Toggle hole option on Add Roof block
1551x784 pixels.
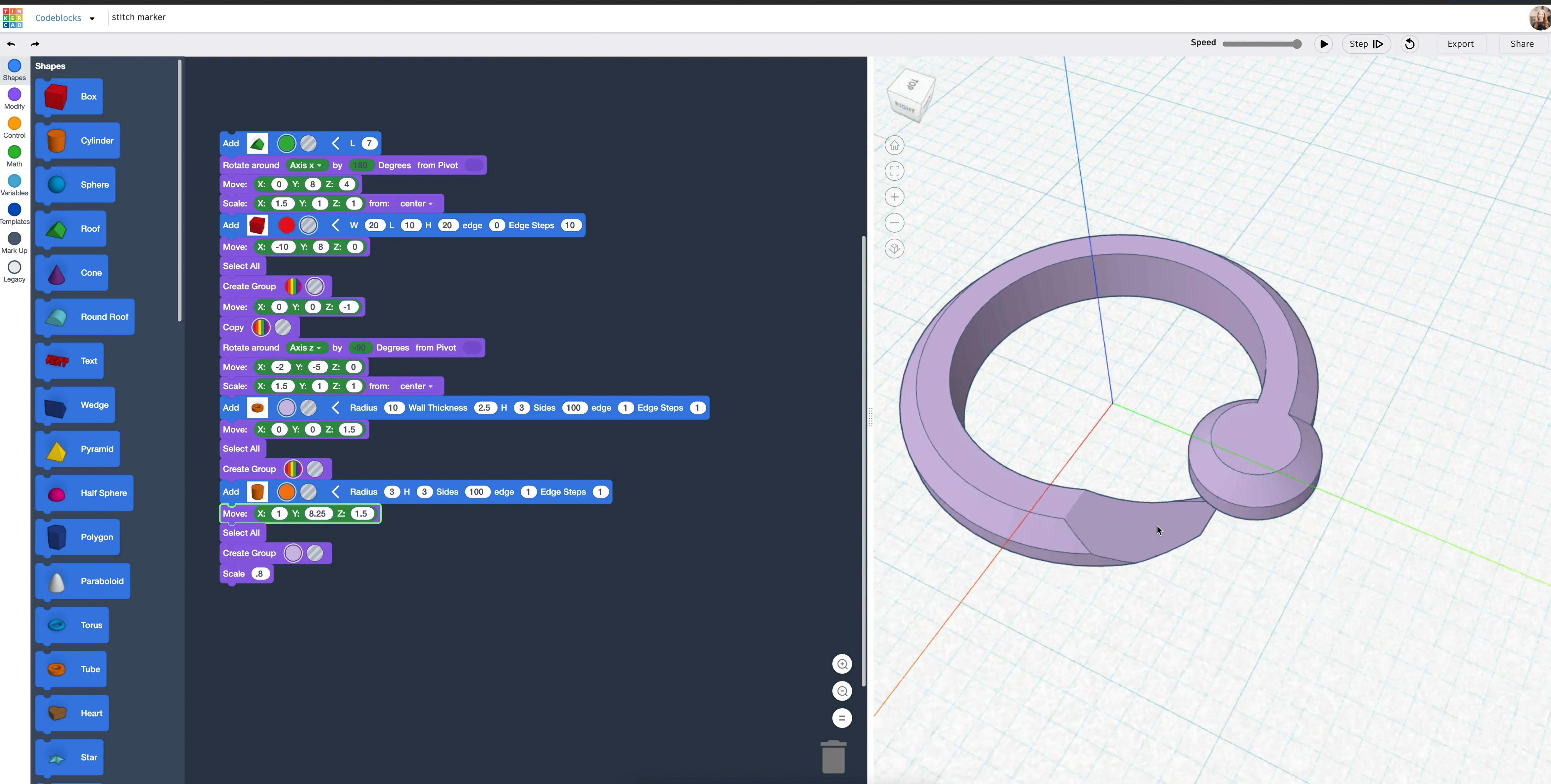308,143
